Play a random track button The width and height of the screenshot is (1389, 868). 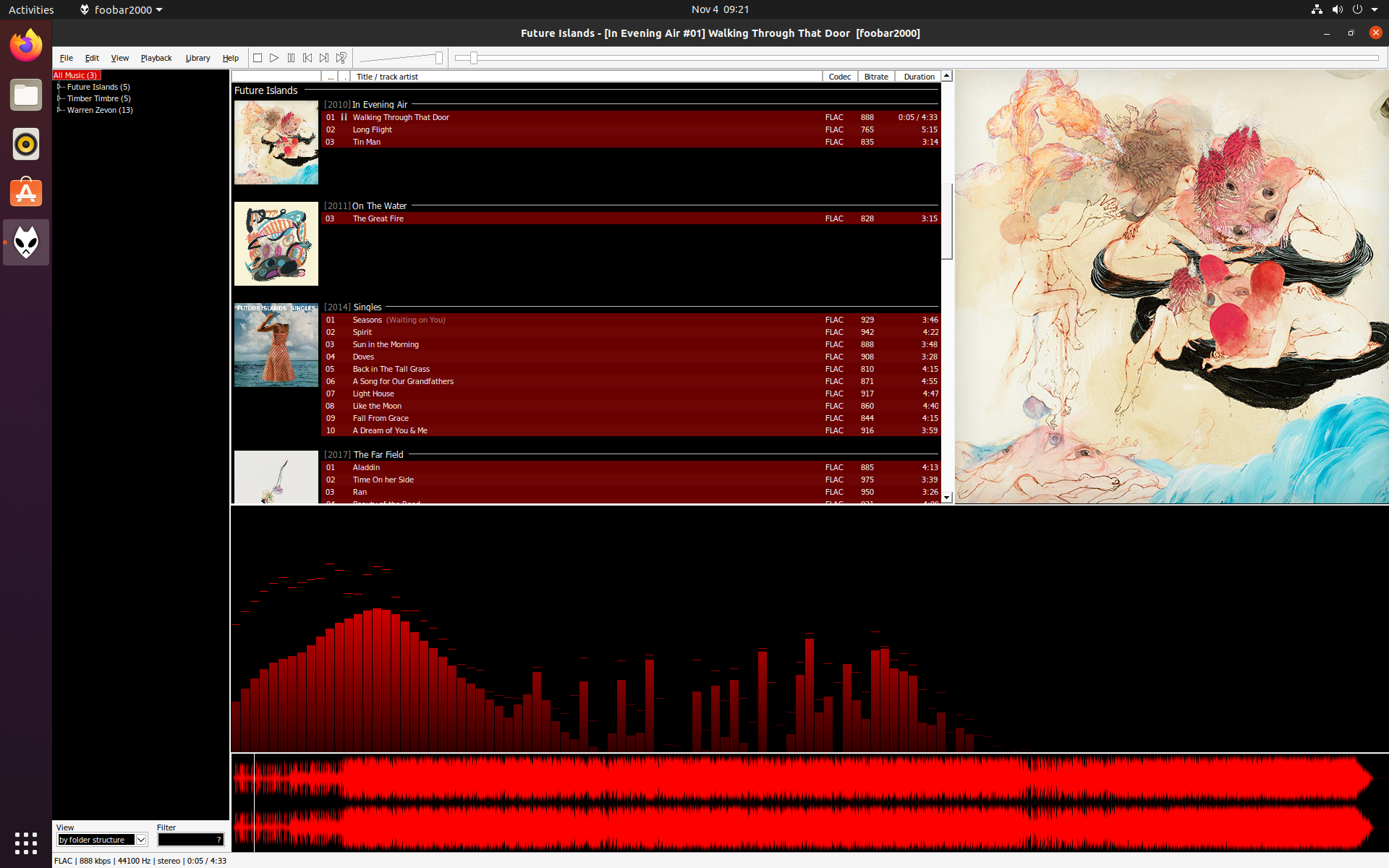tap(341, 58)
